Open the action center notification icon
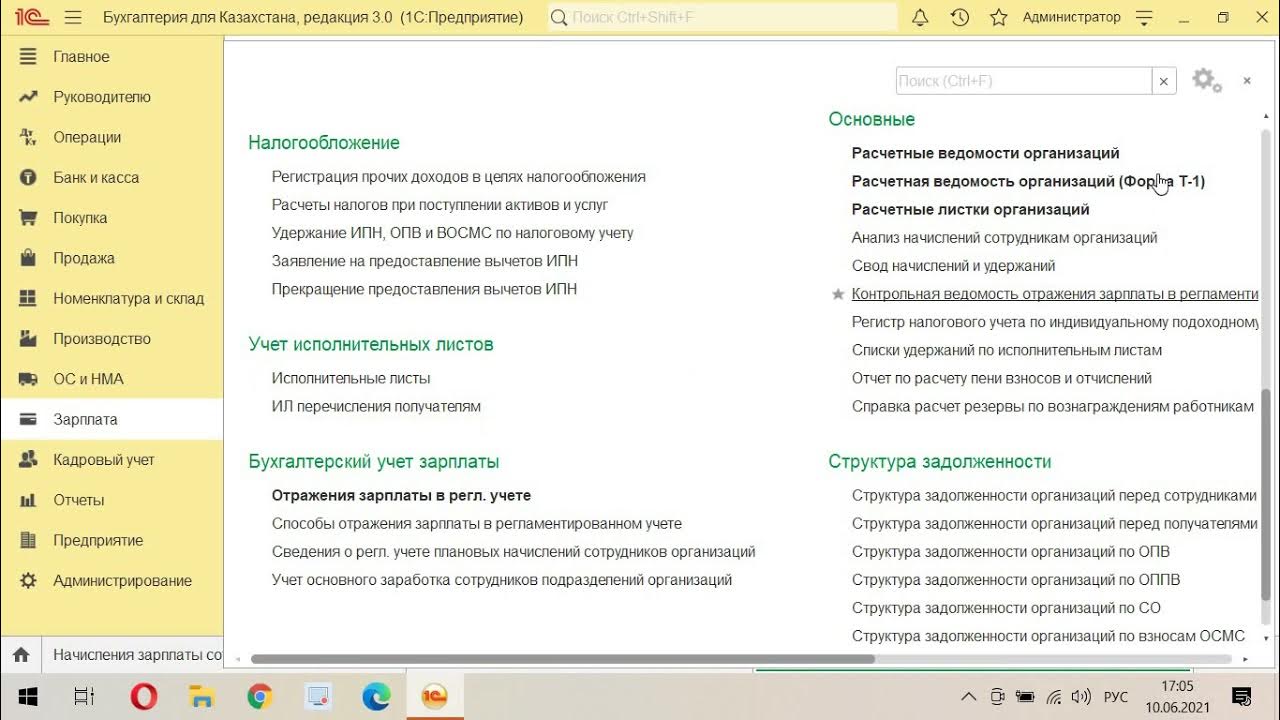This screenshot has height=720, width=1280. [1242, 697]
